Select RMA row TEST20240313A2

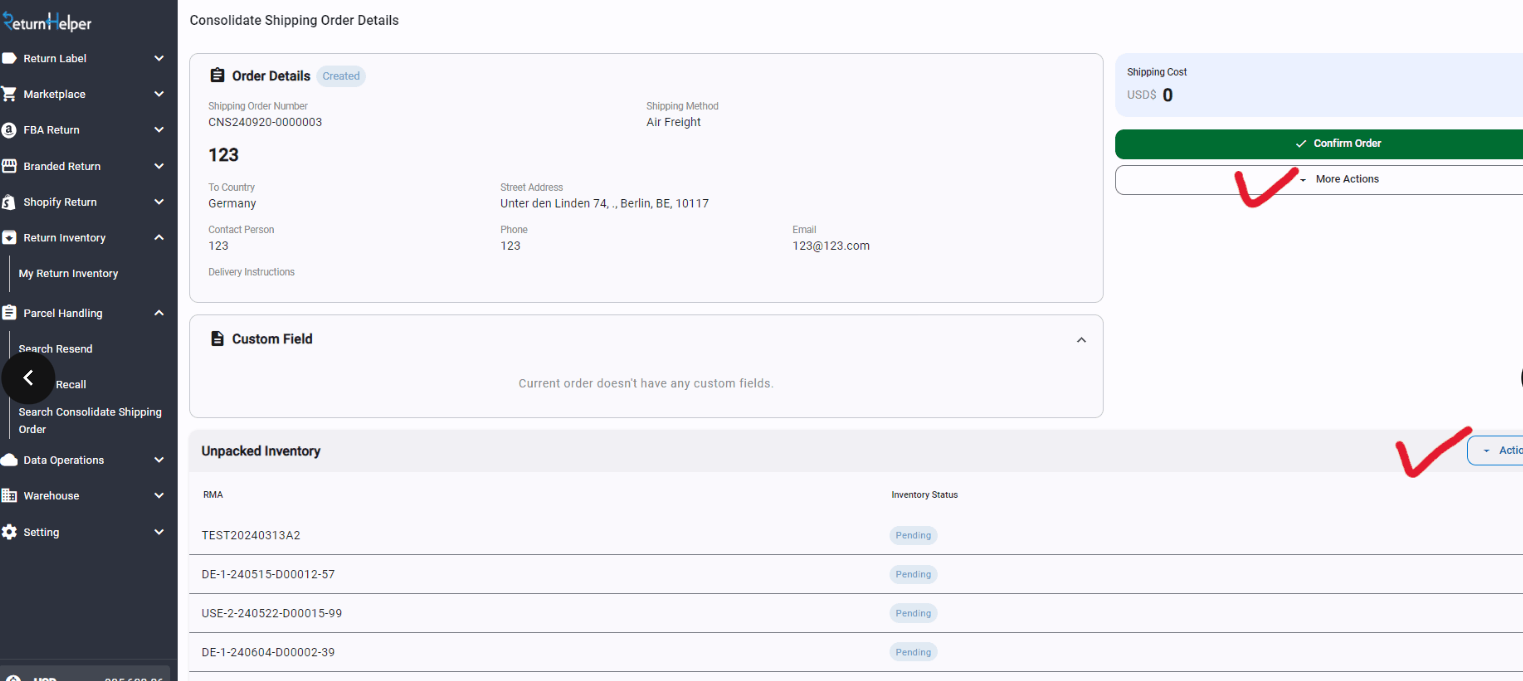tap(251, 536)
